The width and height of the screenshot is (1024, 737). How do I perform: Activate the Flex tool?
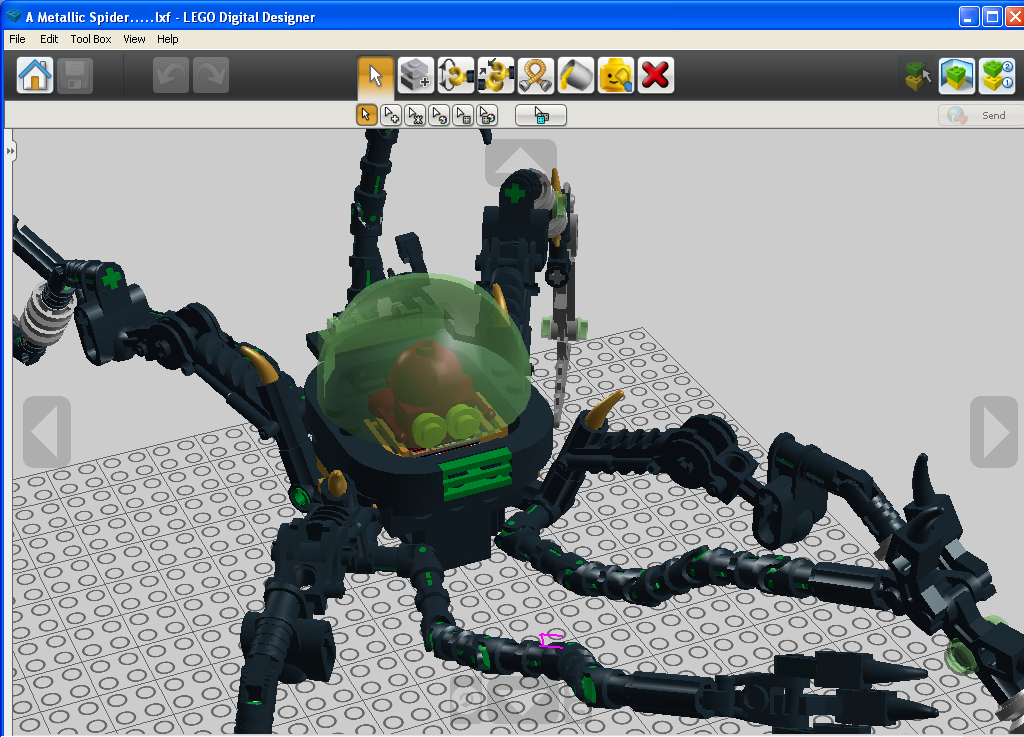tap(535, 74)
